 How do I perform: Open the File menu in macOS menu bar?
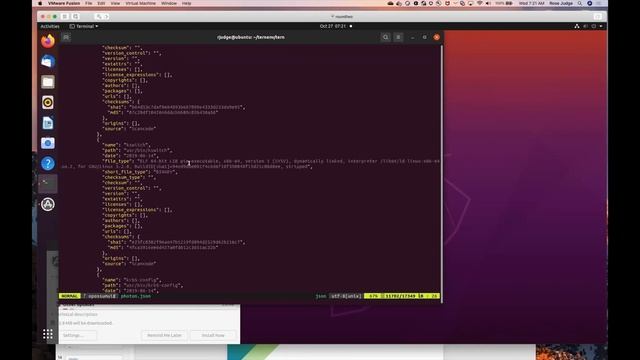(x=89, y=3)
